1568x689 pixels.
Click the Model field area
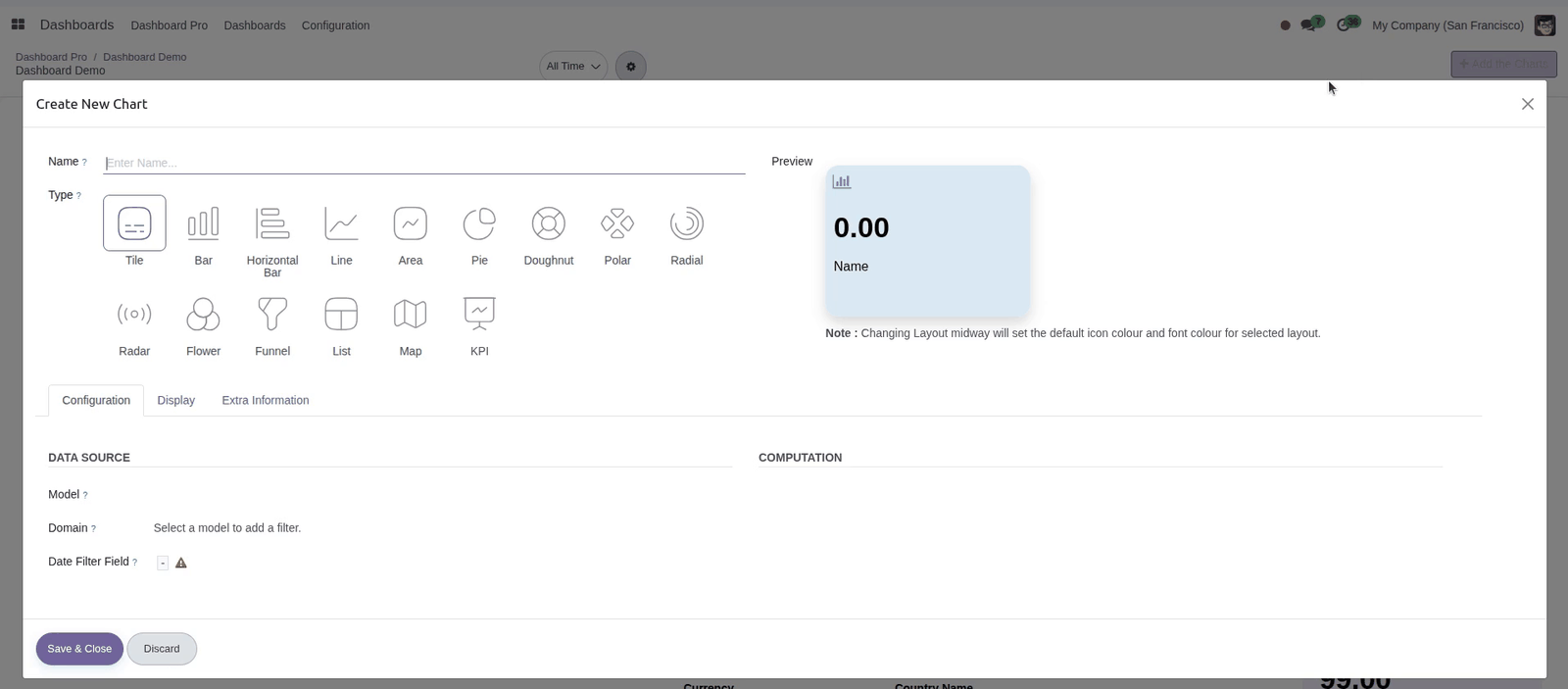point(441,495)
